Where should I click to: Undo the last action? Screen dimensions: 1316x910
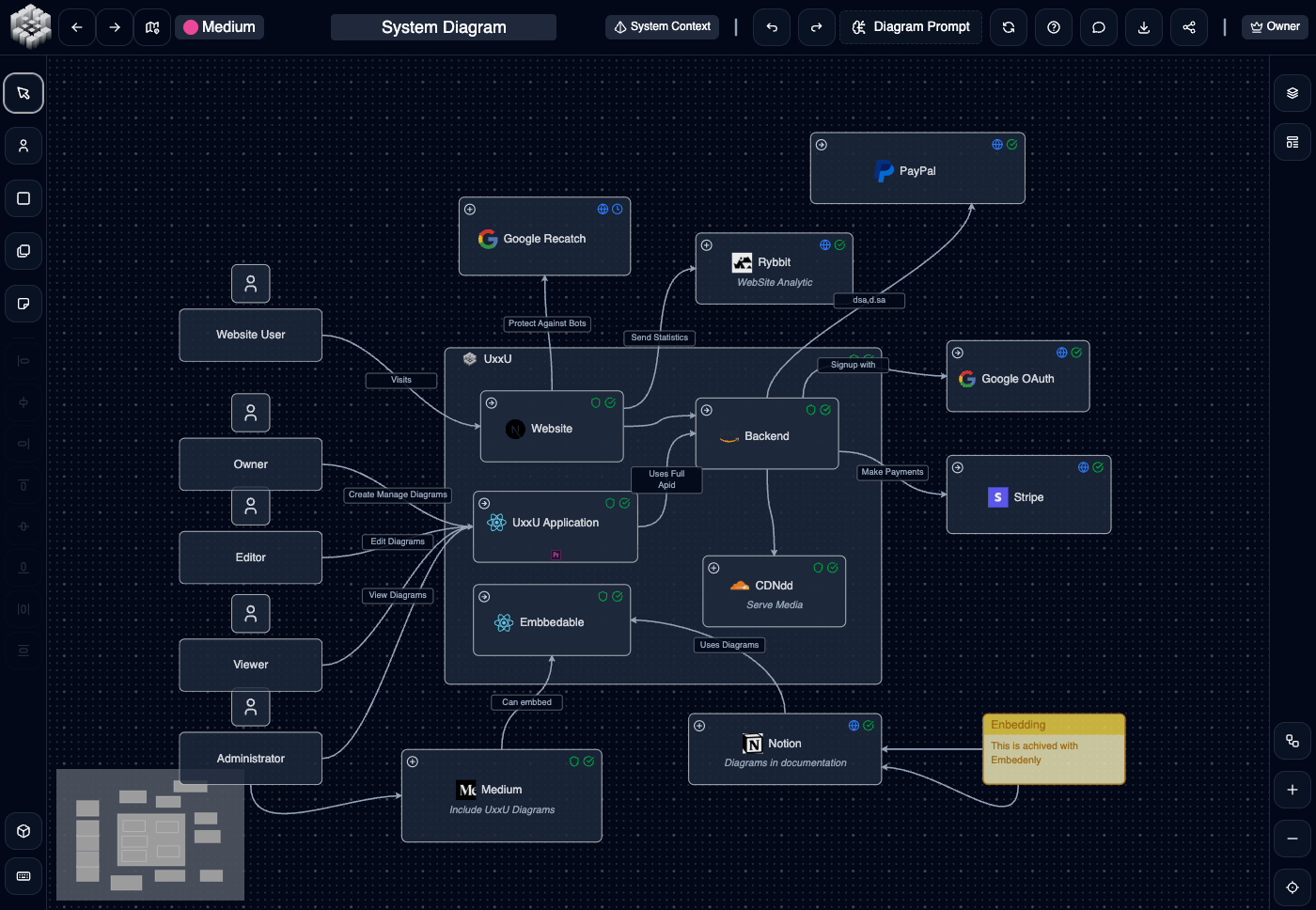click(772, 27)
